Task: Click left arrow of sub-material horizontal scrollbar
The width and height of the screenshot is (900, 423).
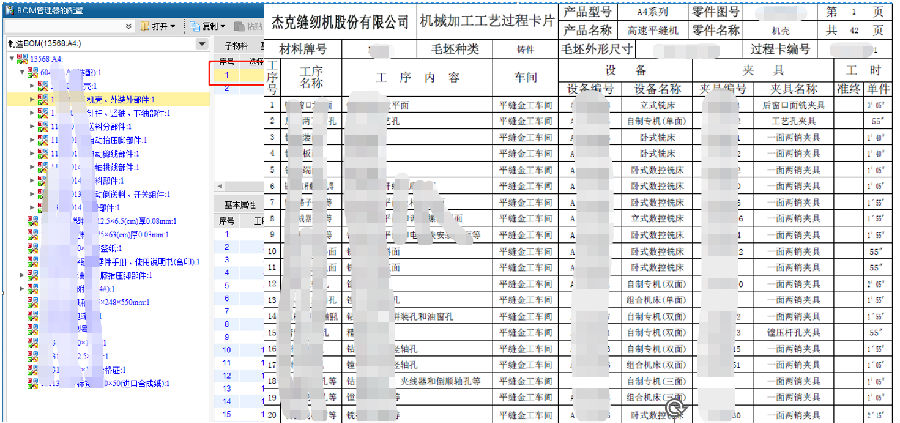Action: click(x=218, y=187)
